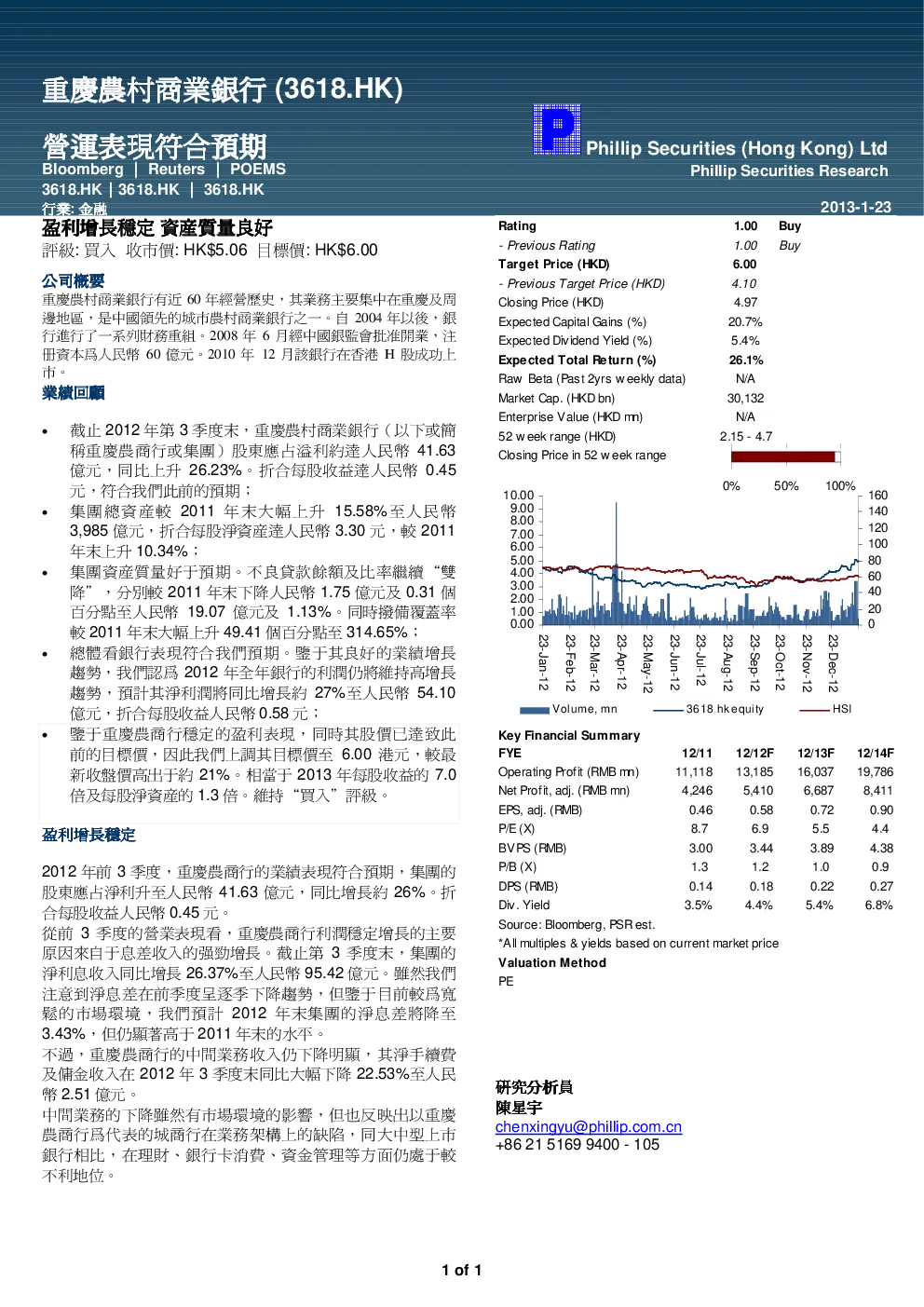
Task: Click the word 'Bloomberg' in the header
Action: [x=83, y=170]
